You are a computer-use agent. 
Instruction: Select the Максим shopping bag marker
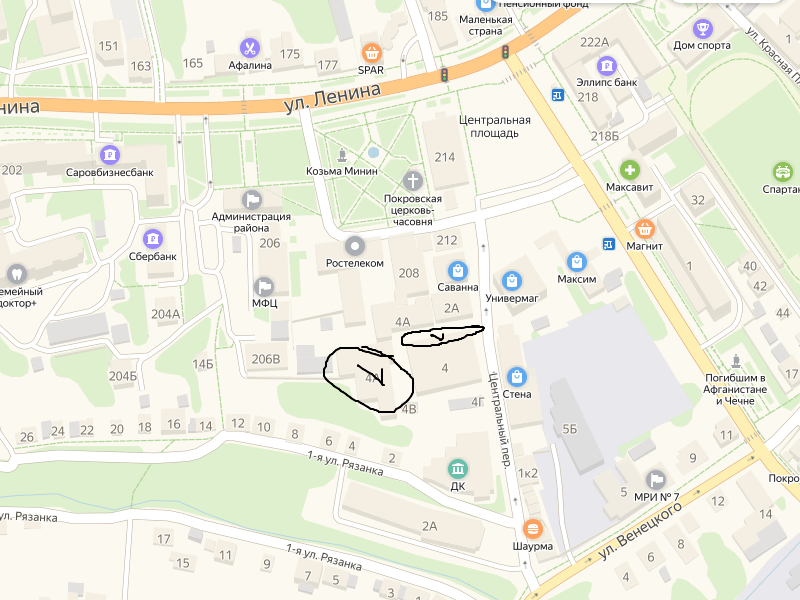coord(577,262)
